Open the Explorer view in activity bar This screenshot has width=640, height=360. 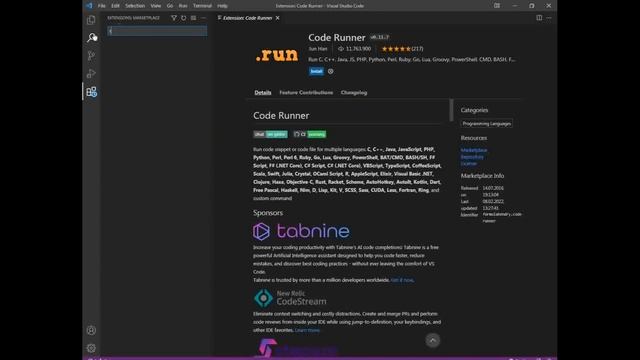(x=91, y=20)
